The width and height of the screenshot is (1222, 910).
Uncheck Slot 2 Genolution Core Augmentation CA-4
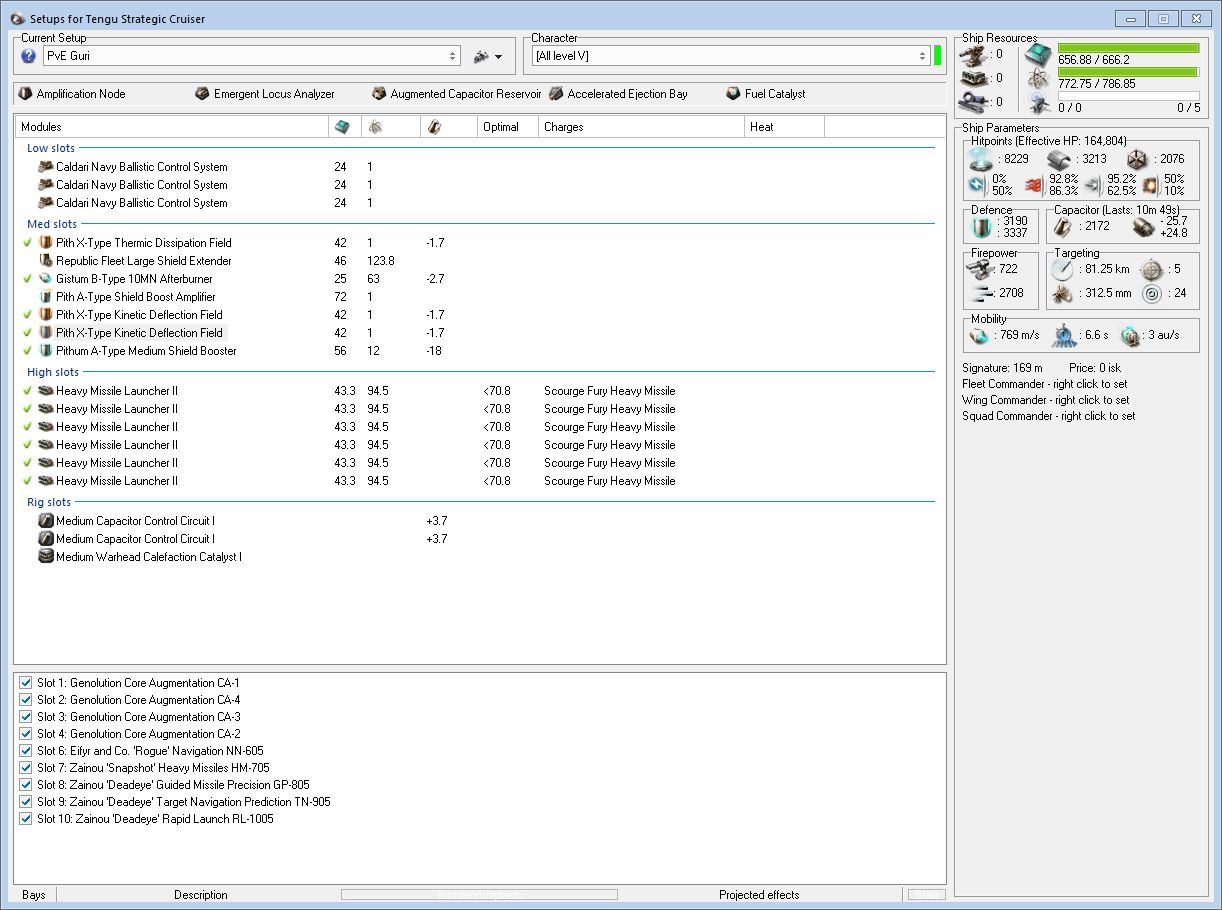(26, 700)
